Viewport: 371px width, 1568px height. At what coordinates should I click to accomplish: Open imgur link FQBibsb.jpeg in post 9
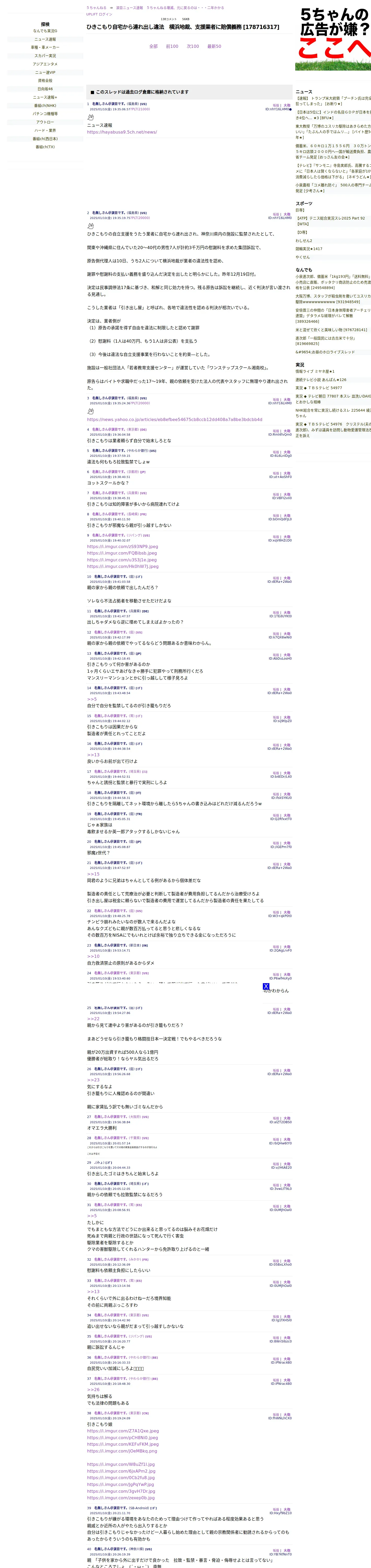tap(122, 553)
